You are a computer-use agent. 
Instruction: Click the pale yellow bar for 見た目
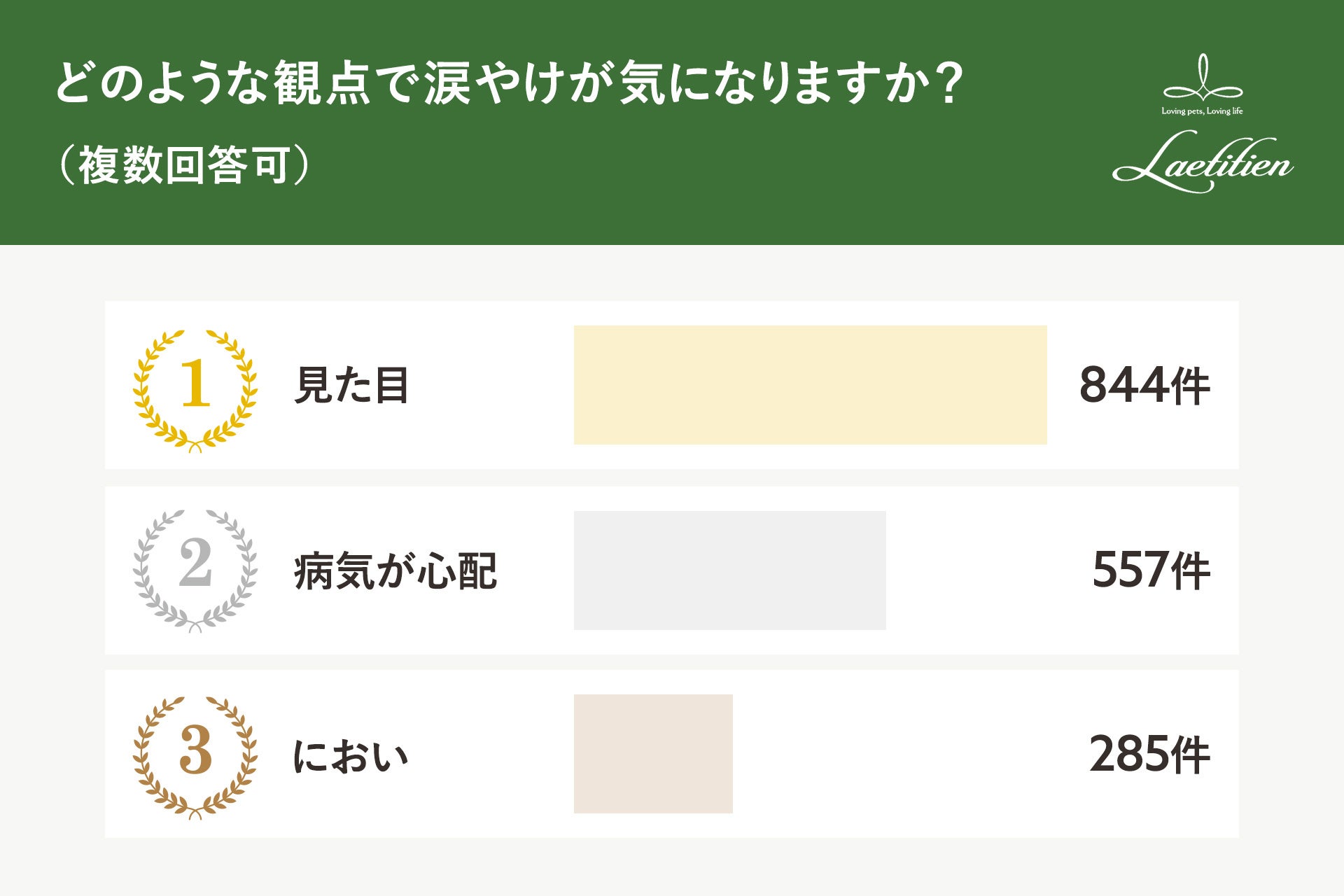[810, 385]
